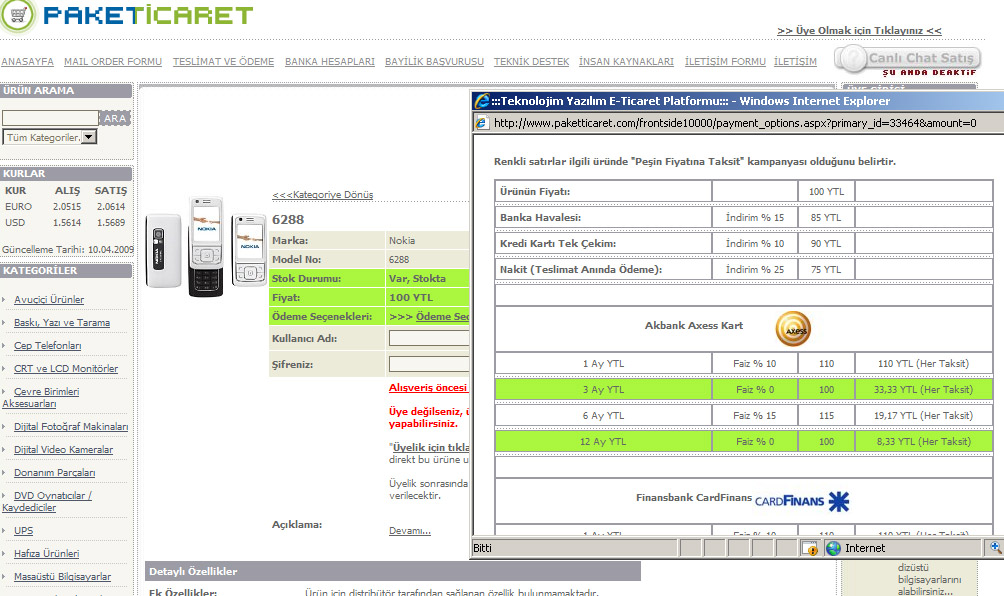Click the Nokia 6288 product image

[206, 246]
